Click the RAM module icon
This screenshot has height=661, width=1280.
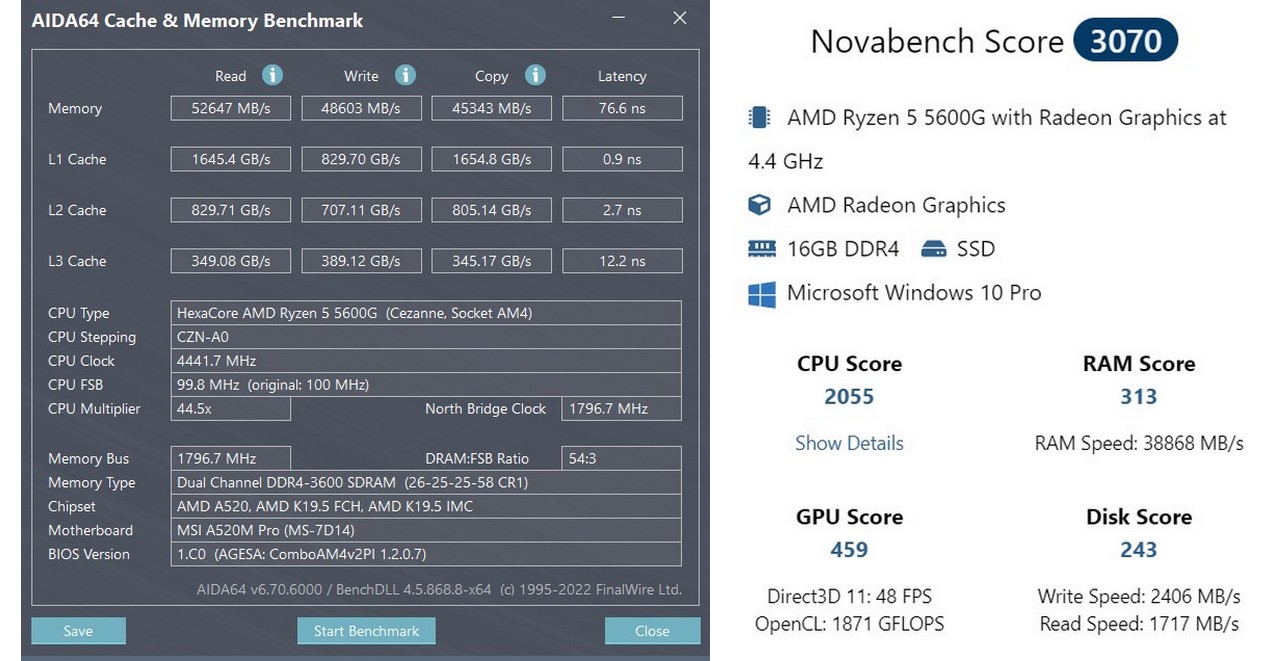tap(762, 249)
